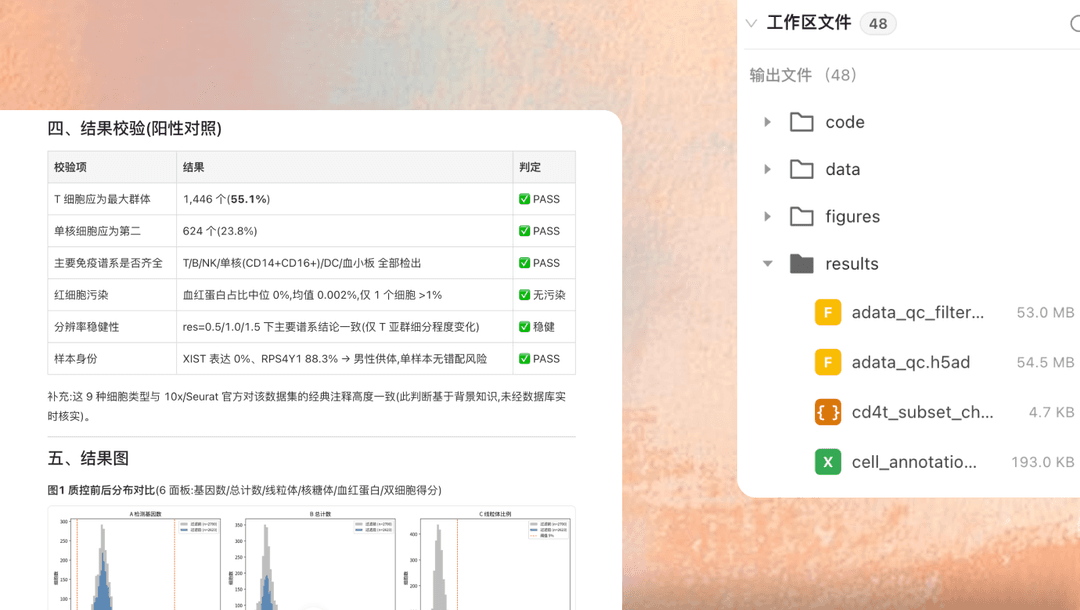Click the 无污染 verdict cell

click(542, 295)
